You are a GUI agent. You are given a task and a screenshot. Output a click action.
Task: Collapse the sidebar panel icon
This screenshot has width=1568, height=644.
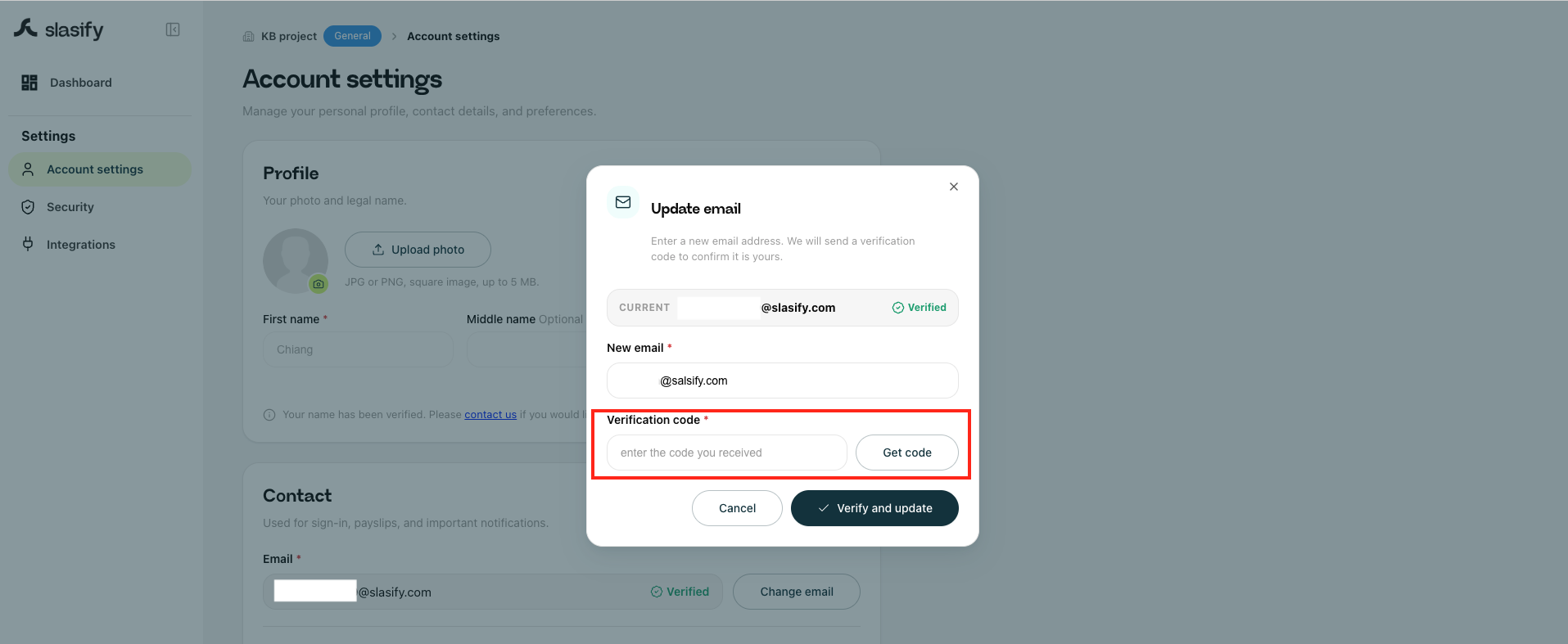[x=173, y=29]
